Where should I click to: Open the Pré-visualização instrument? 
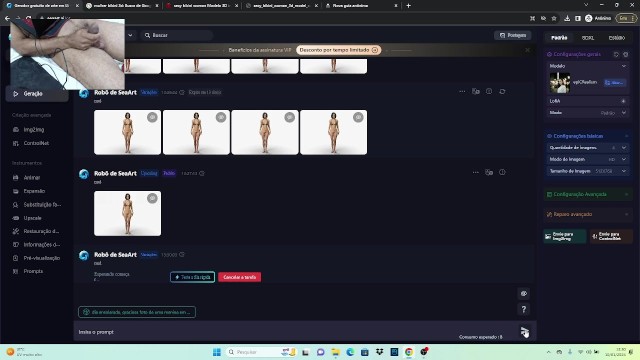[x=37, y=258]
